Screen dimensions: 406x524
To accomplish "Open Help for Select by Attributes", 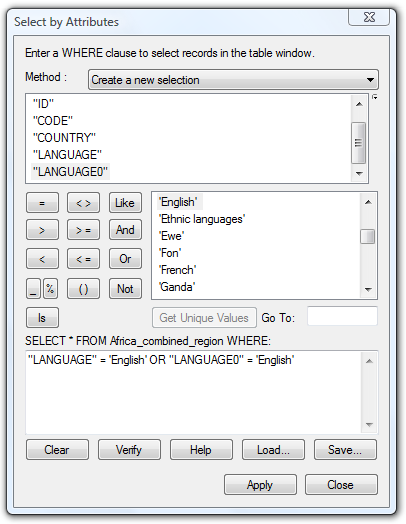I will [x=201, y=450].
